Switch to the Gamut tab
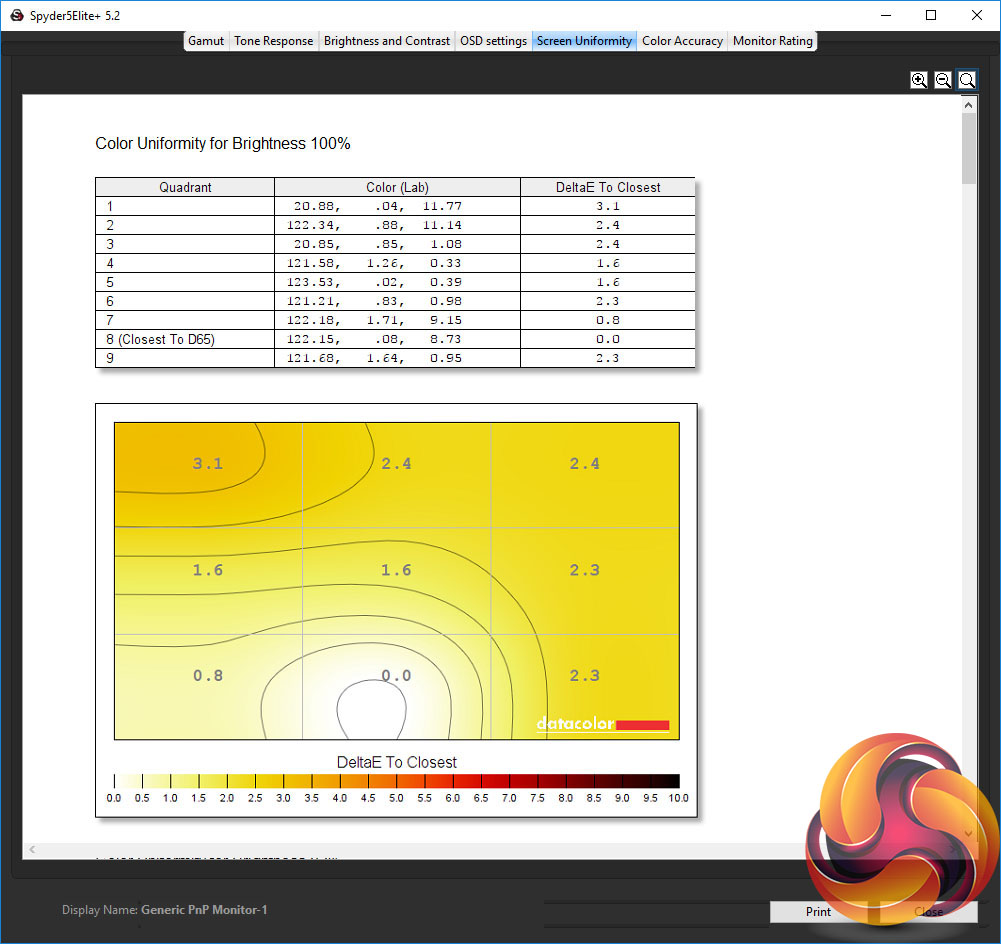 click(x=206, y=41)
